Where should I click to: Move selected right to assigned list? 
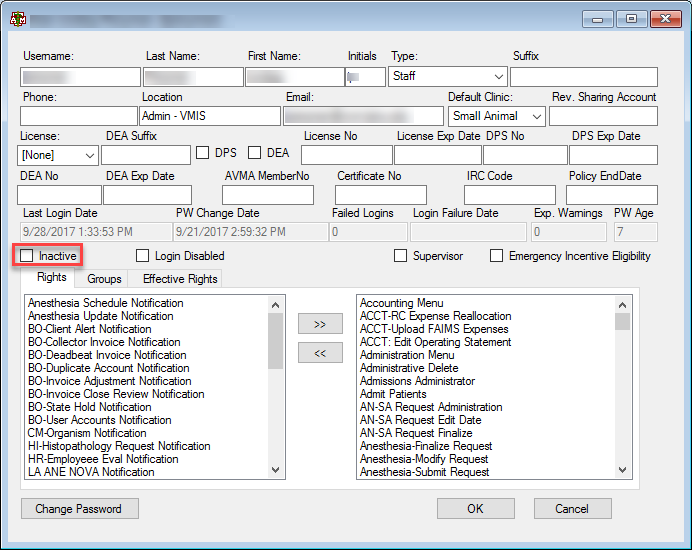(x=320, y=324)
